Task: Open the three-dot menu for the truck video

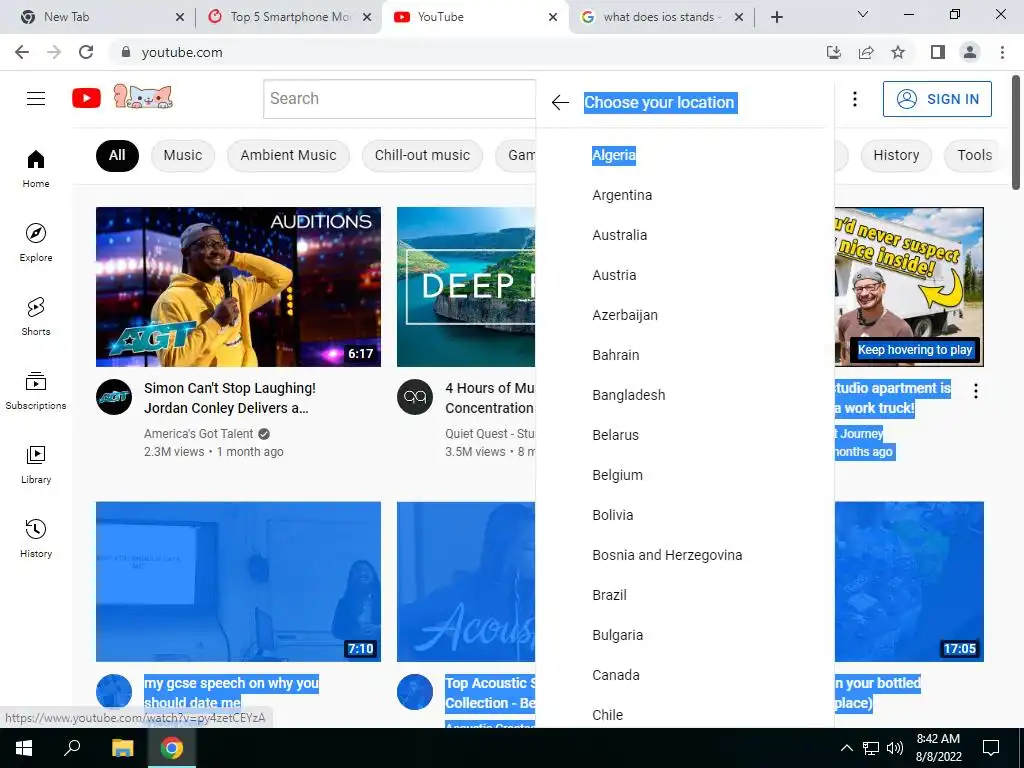Action: (976, 391)
